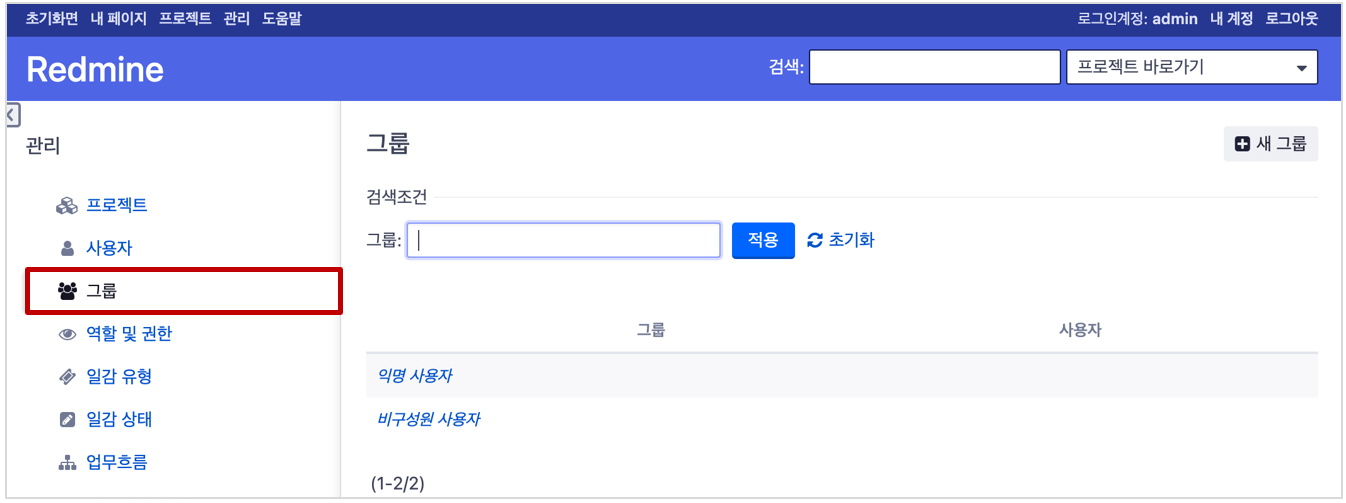1346x503 pixels.
Task: Click the 검색 search box in header
Action: (935, 67)
